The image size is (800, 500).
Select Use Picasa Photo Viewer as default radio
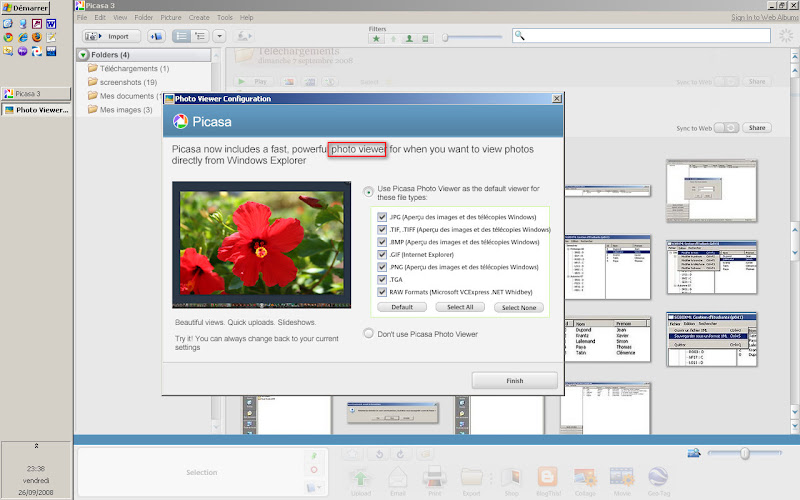click(x=368, y=192)
